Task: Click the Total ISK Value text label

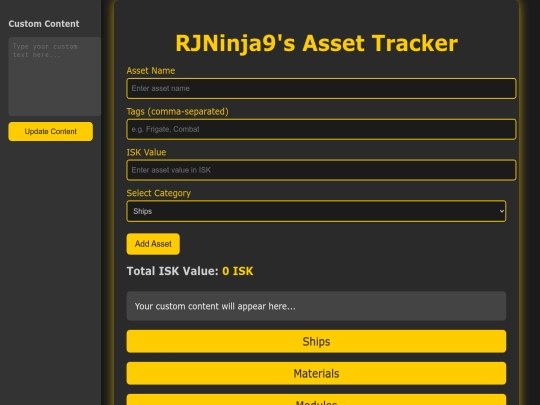Action: coord(173,271)
